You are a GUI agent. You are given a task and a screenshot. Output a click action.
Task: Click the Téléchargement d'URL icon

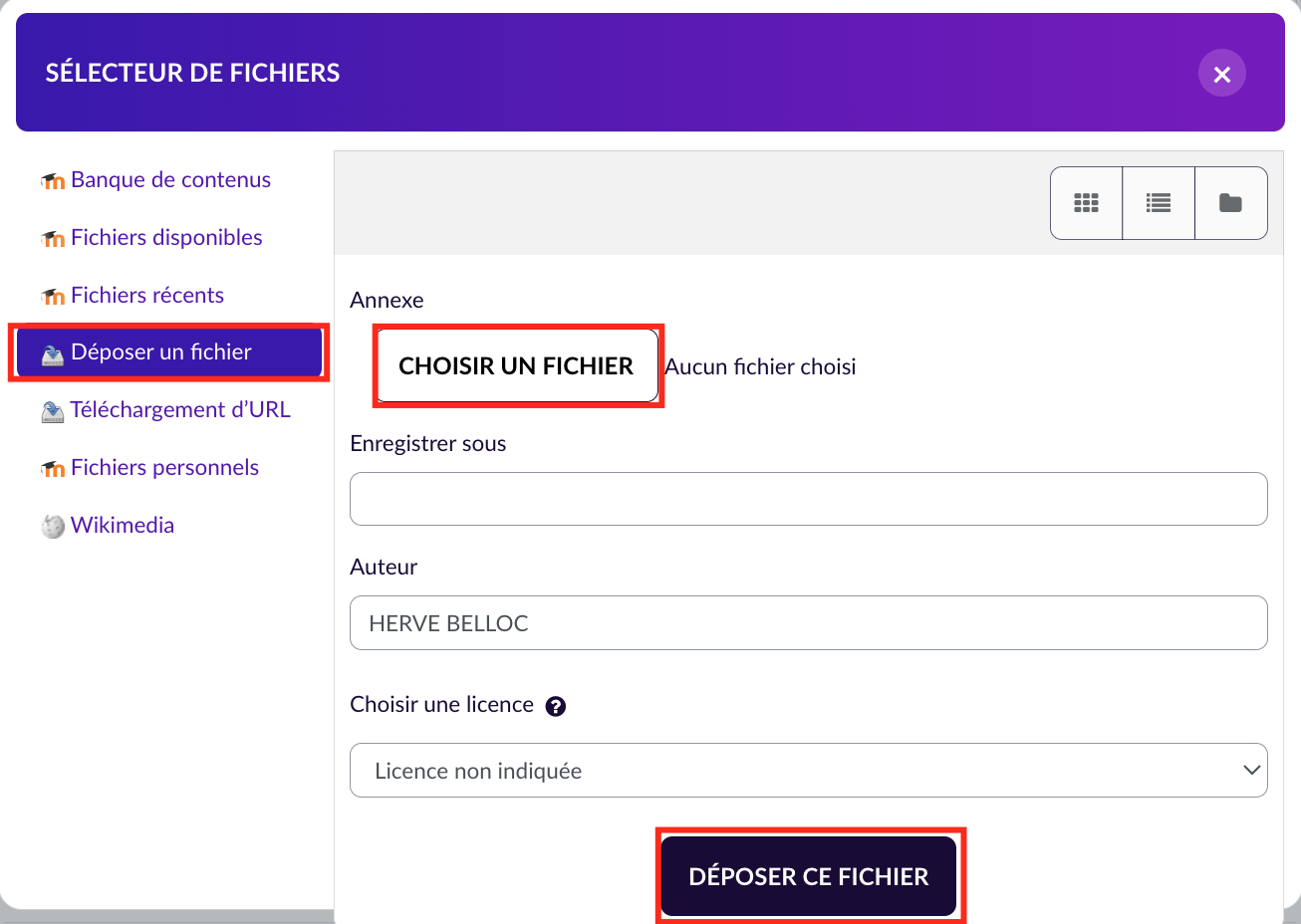53,411
